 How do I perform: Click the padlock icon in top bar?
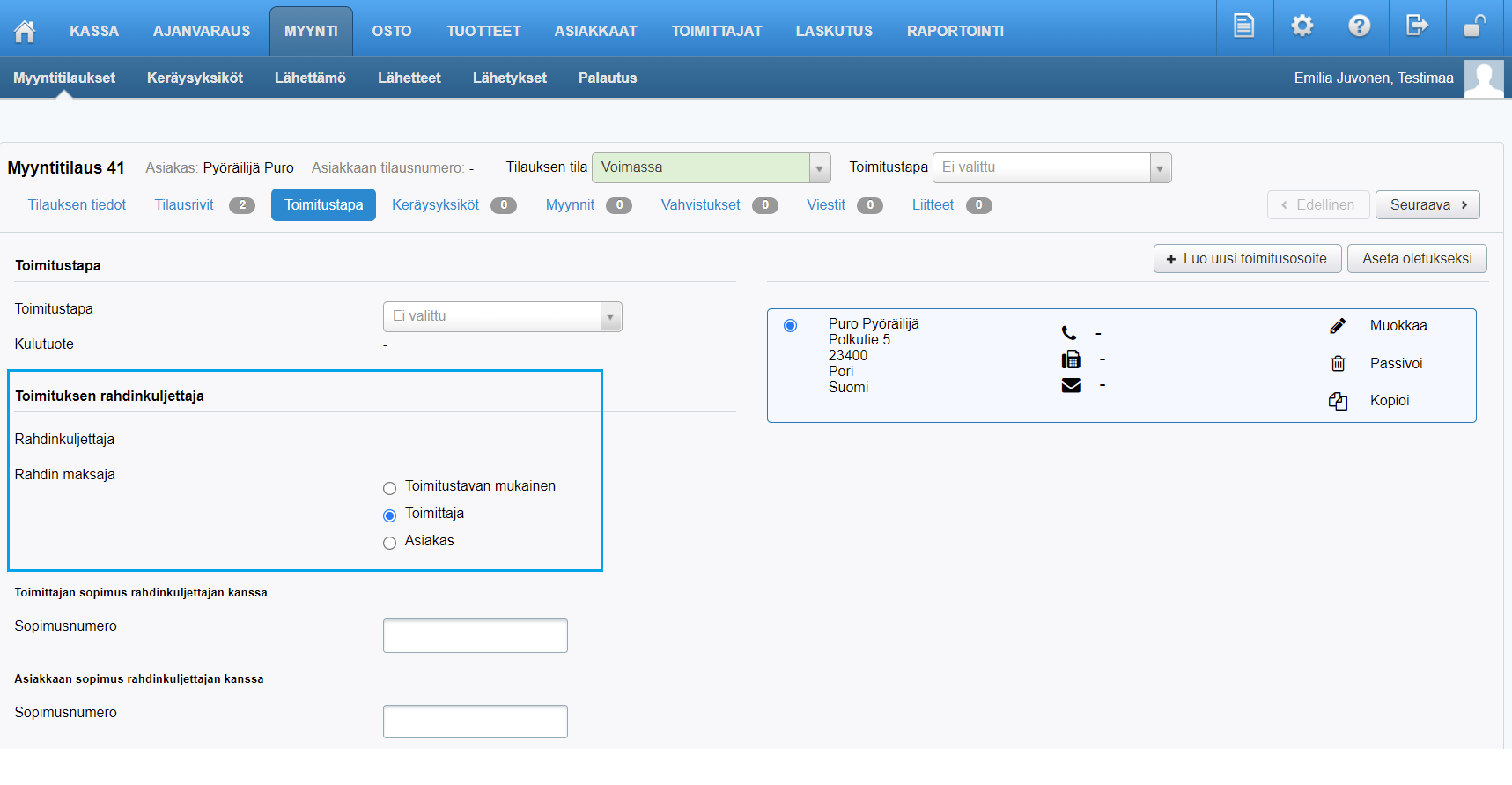(x=1473, y=26)
